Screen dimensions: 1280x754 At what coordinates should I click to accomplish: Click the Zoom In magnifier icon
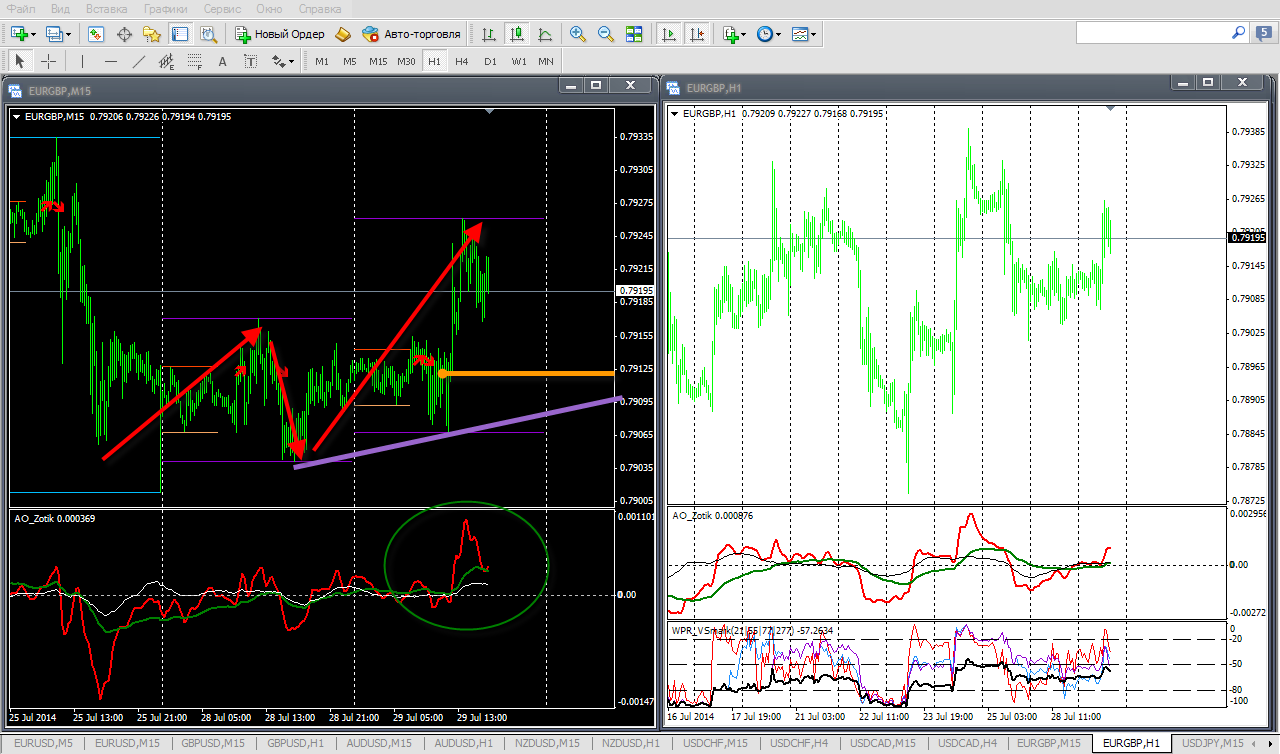[577, 34]
